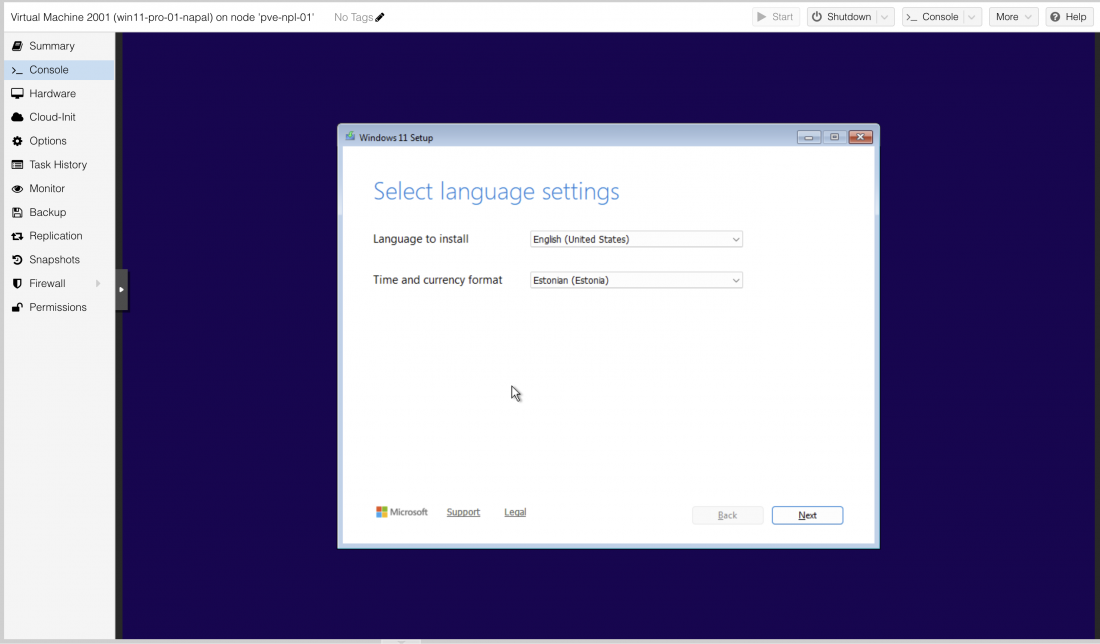Click the Replication arrows icon

pyautogui.click(x=18, y=236)
